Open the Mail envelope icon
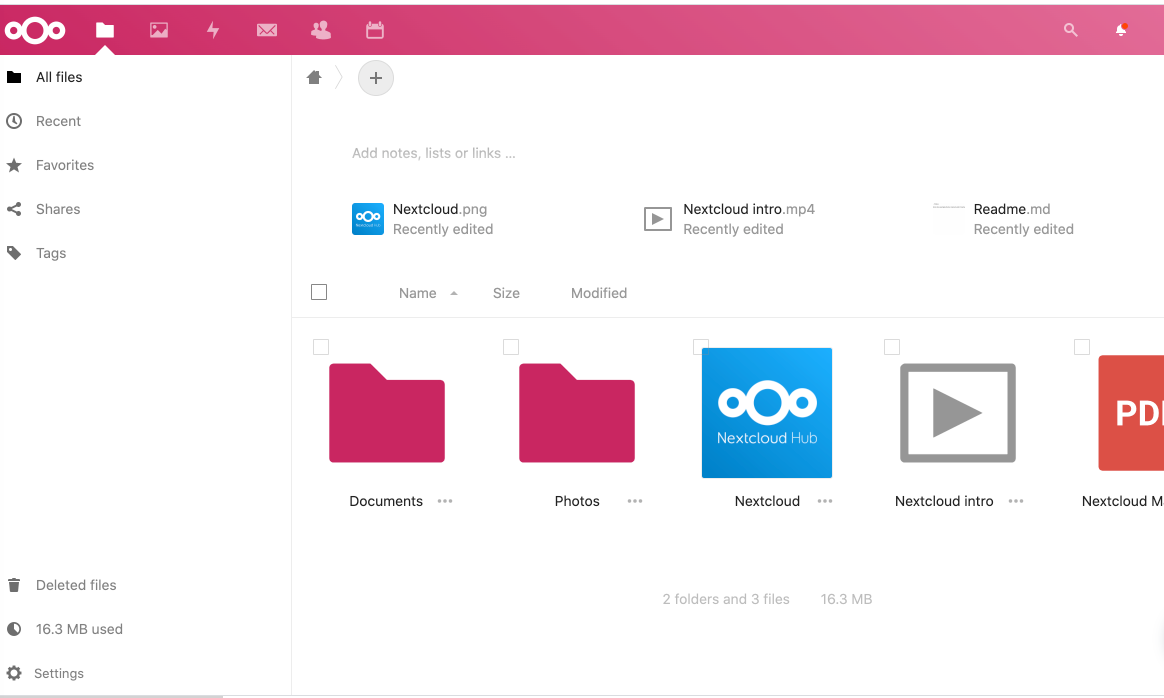The height and width of the screenshot is (698, 1164). [267, 30]
